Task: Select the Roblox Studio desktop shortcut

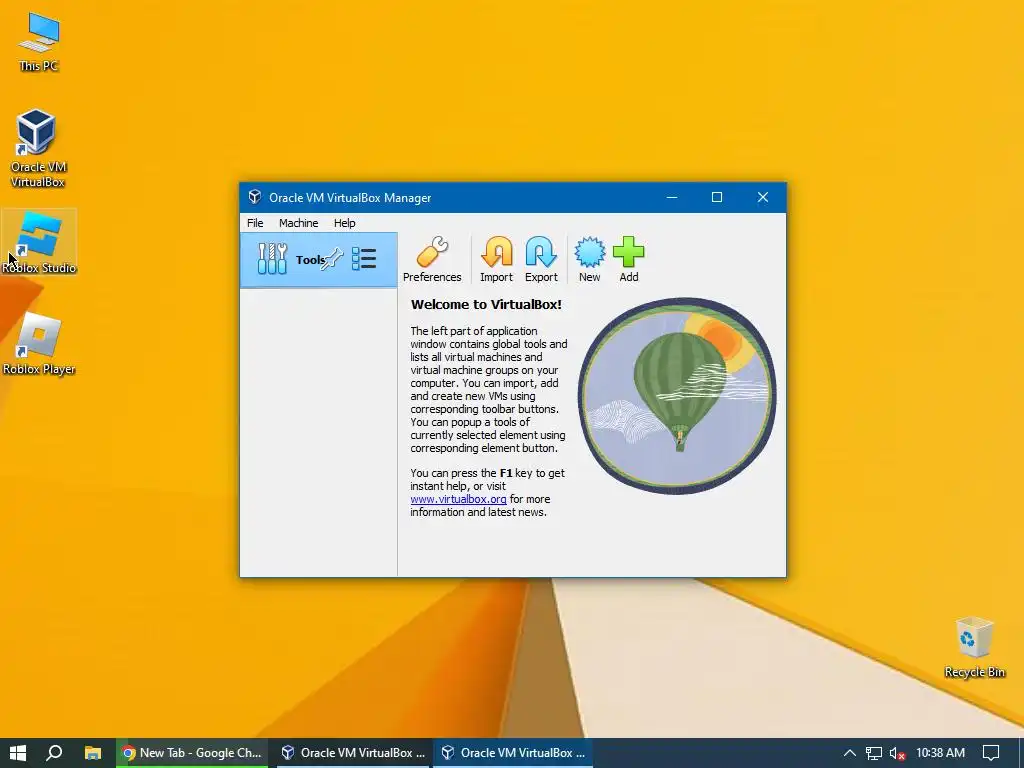Action: 39,242
